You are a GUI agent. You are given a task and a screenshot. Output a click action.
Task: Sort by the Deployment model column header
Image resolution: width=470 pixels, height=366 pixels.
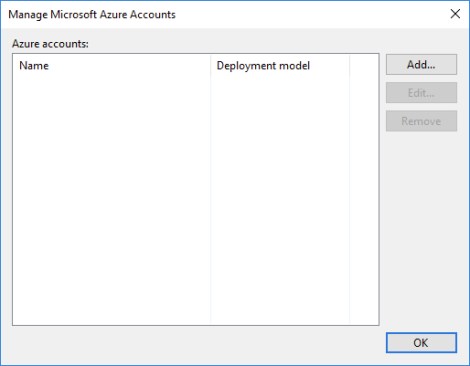tap(280, 66)
